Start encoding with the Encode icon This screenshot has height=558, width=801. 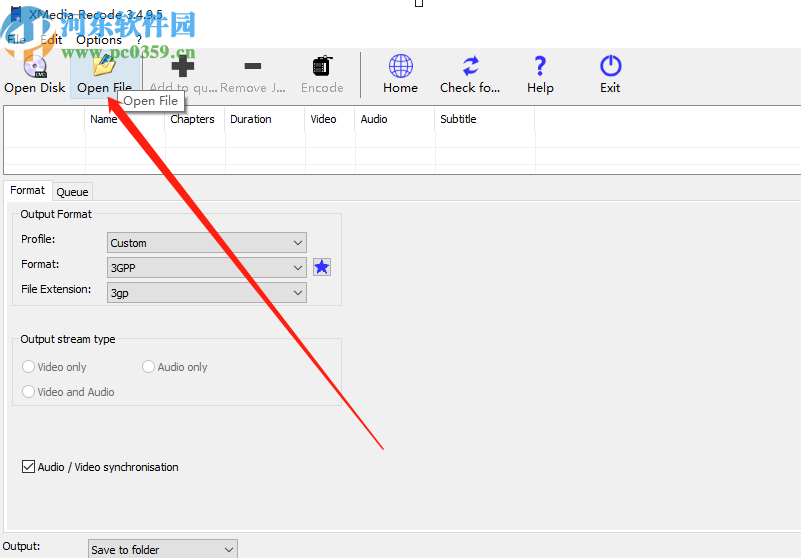(x=322, y=66)
